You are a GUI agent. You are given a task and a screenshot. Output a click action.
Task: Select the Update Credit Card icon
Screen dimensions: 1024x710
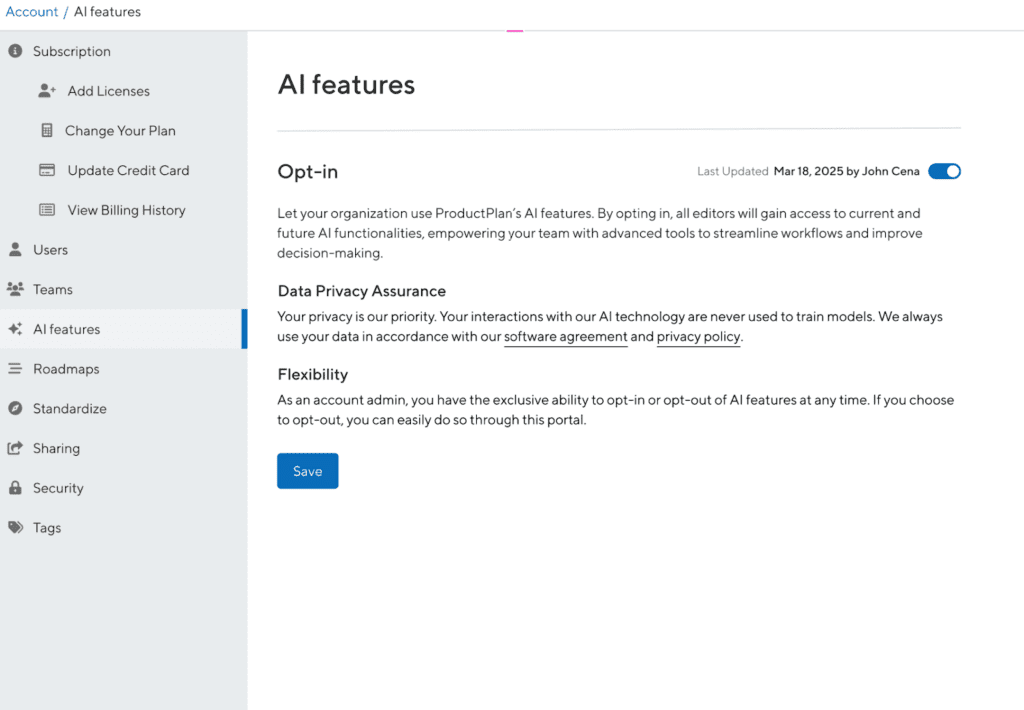tap(47, 170)
